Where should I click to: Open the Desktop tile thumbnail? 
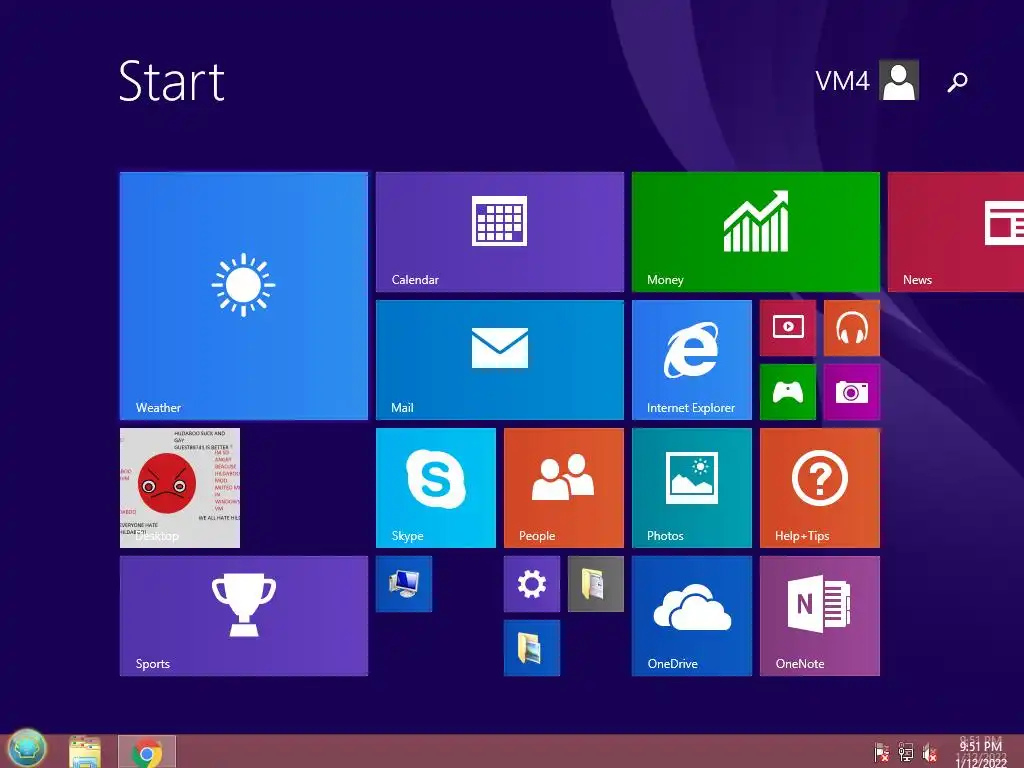180,488
